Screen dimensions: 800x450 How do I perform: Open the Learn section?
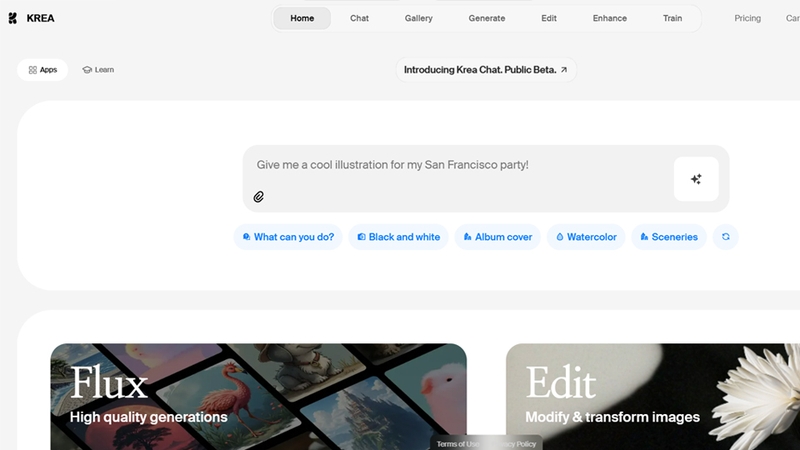[x=98, y=70]
